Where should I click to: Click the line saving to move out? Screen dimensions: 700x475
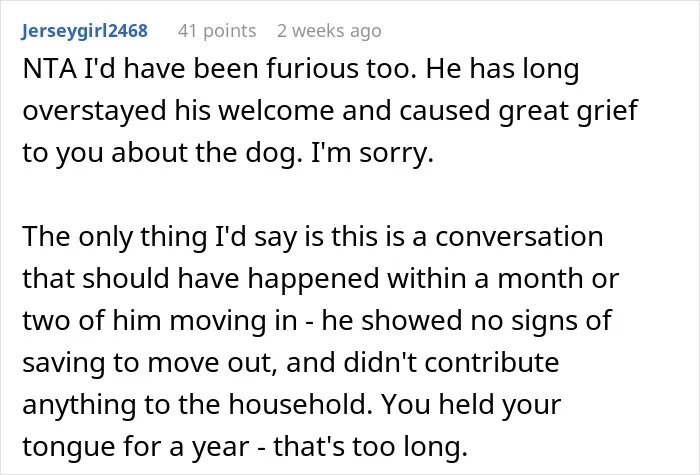(x=291, y=362)
